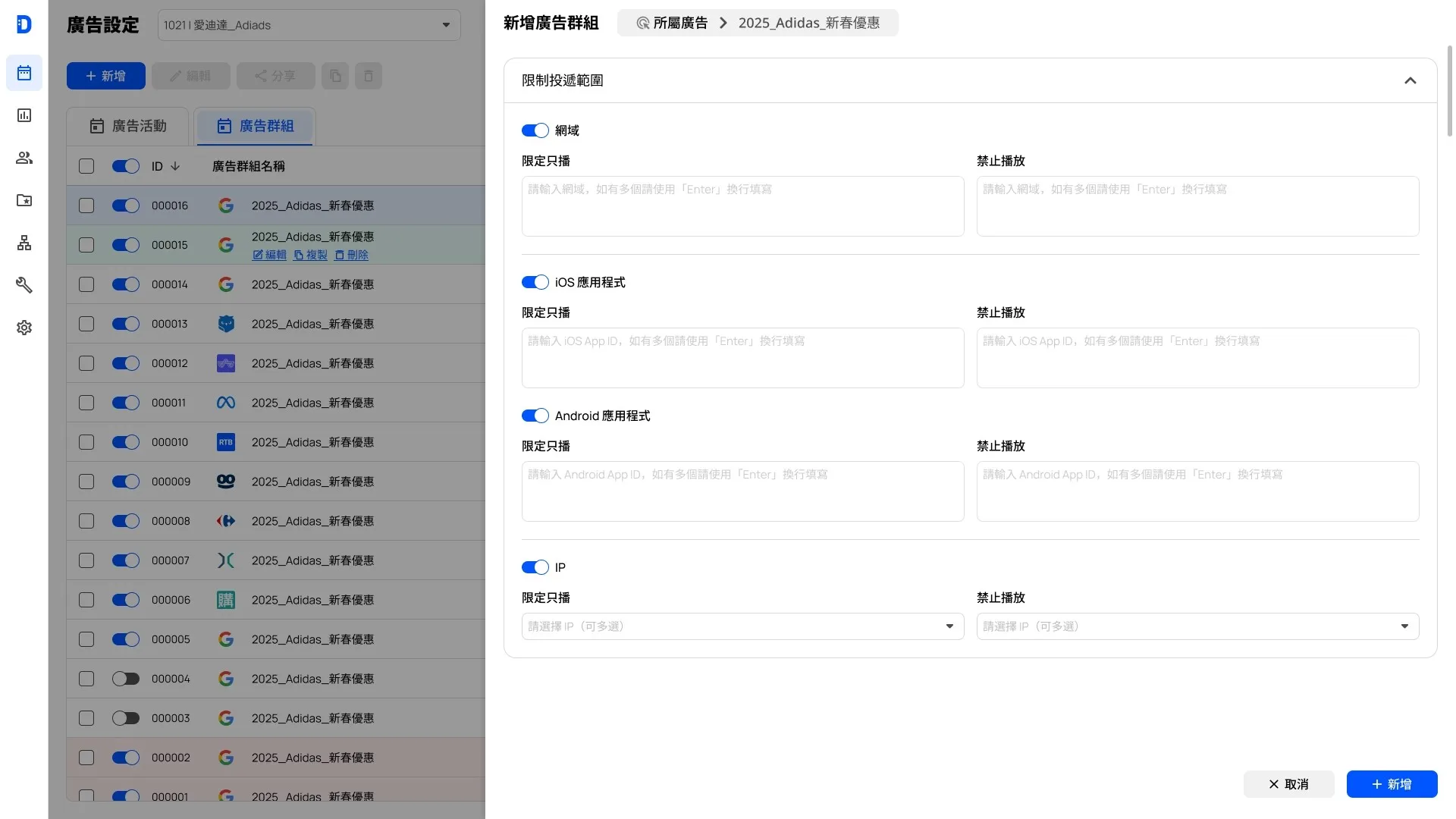Click the copy icon in the toolbar

coord(335,76)
